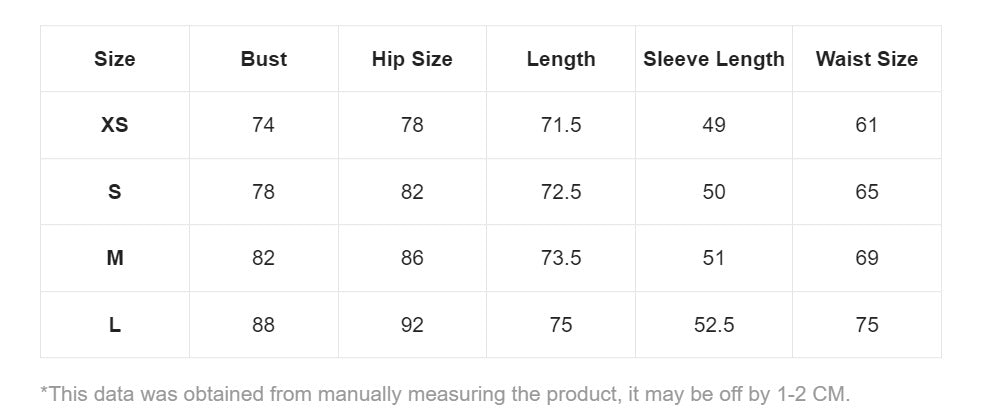The height and width of the screenshot is (419, 986).
Task: Click the length value 72.5
Action: pyautogui.click(x=560, y=192)
